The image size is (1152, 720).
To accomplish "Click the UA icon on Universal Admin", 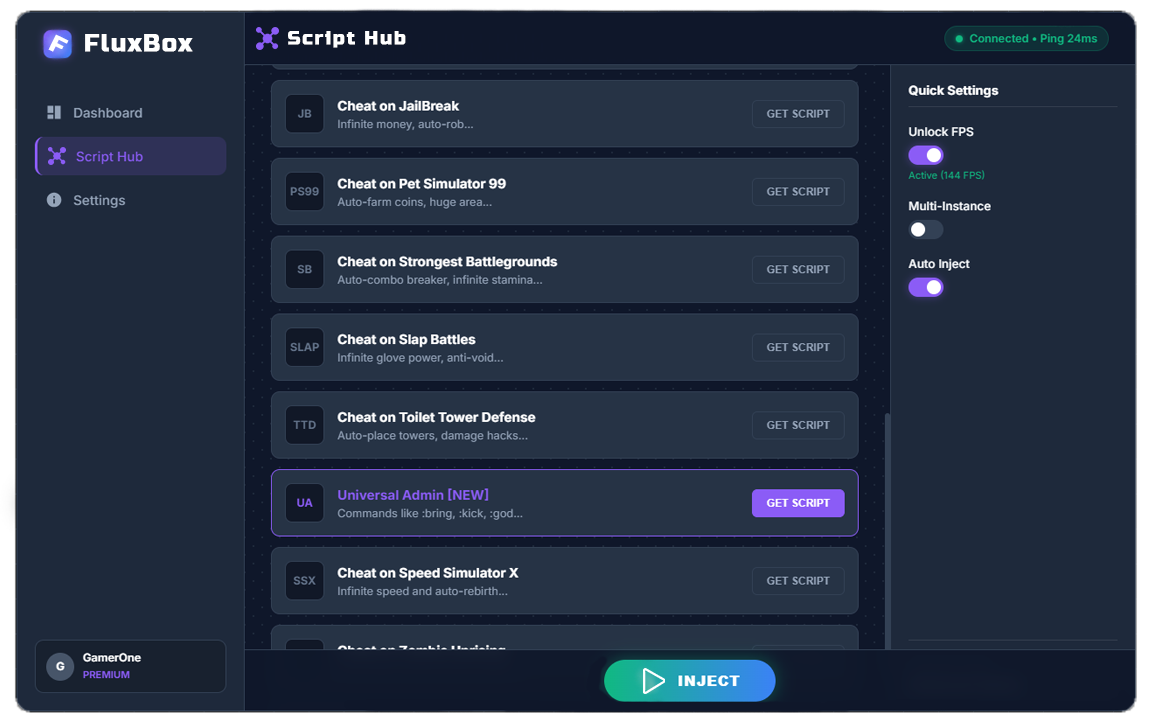I will click(304, 503).
